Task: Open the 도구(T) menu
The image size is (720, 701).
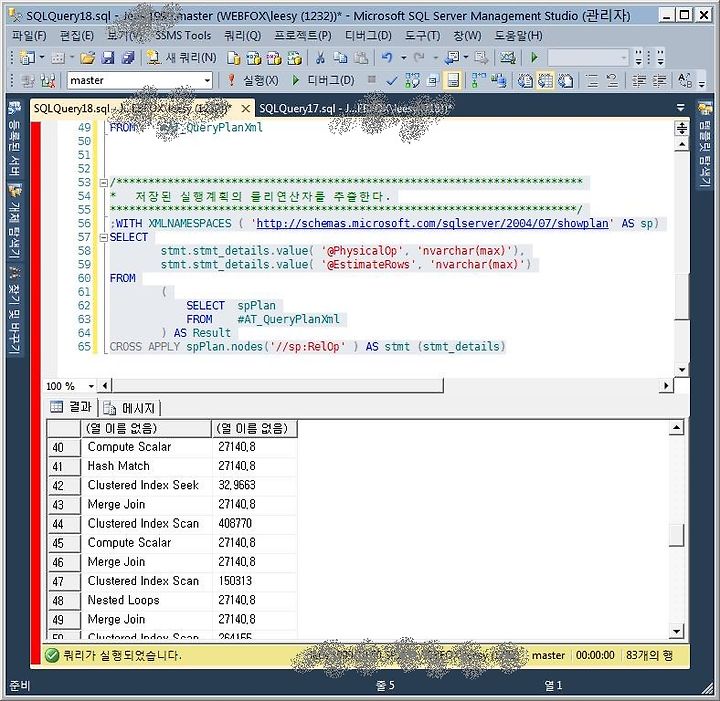Action: (x=422, y=36)
